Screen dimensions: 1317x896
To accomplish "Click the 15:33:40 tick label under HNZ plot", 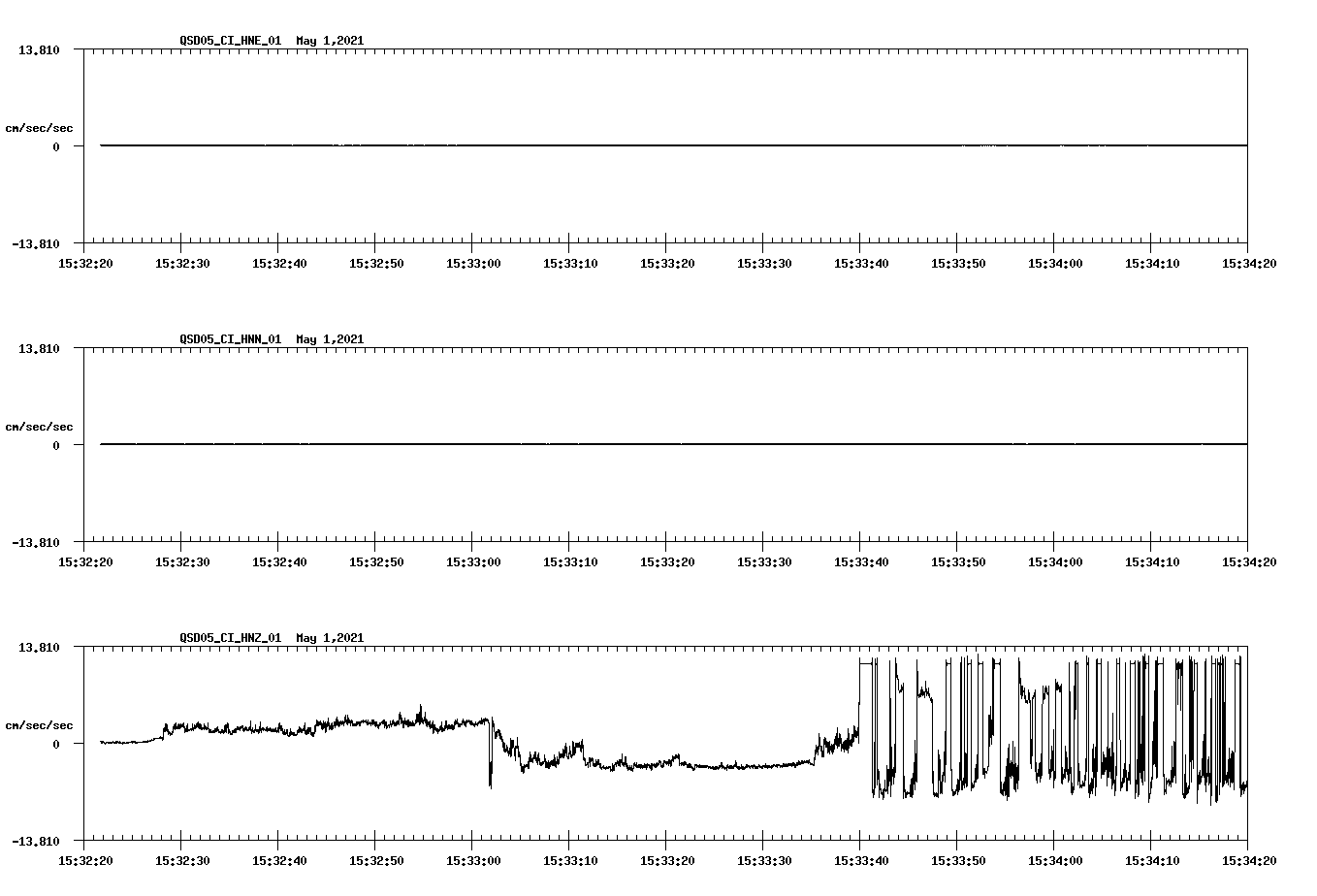I will pyautogui.click(x=859, y=862).
